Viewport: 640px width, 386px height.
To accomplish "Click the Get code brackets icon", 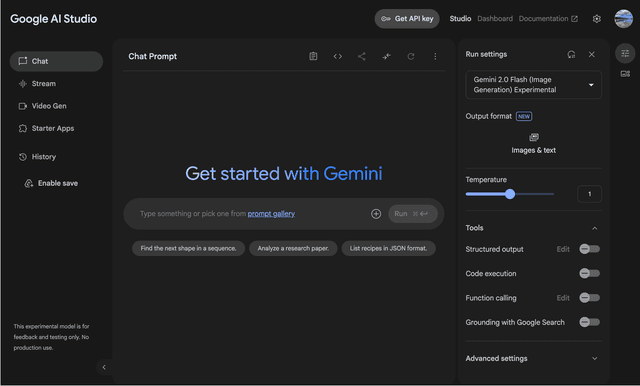I will coord(338,56).
